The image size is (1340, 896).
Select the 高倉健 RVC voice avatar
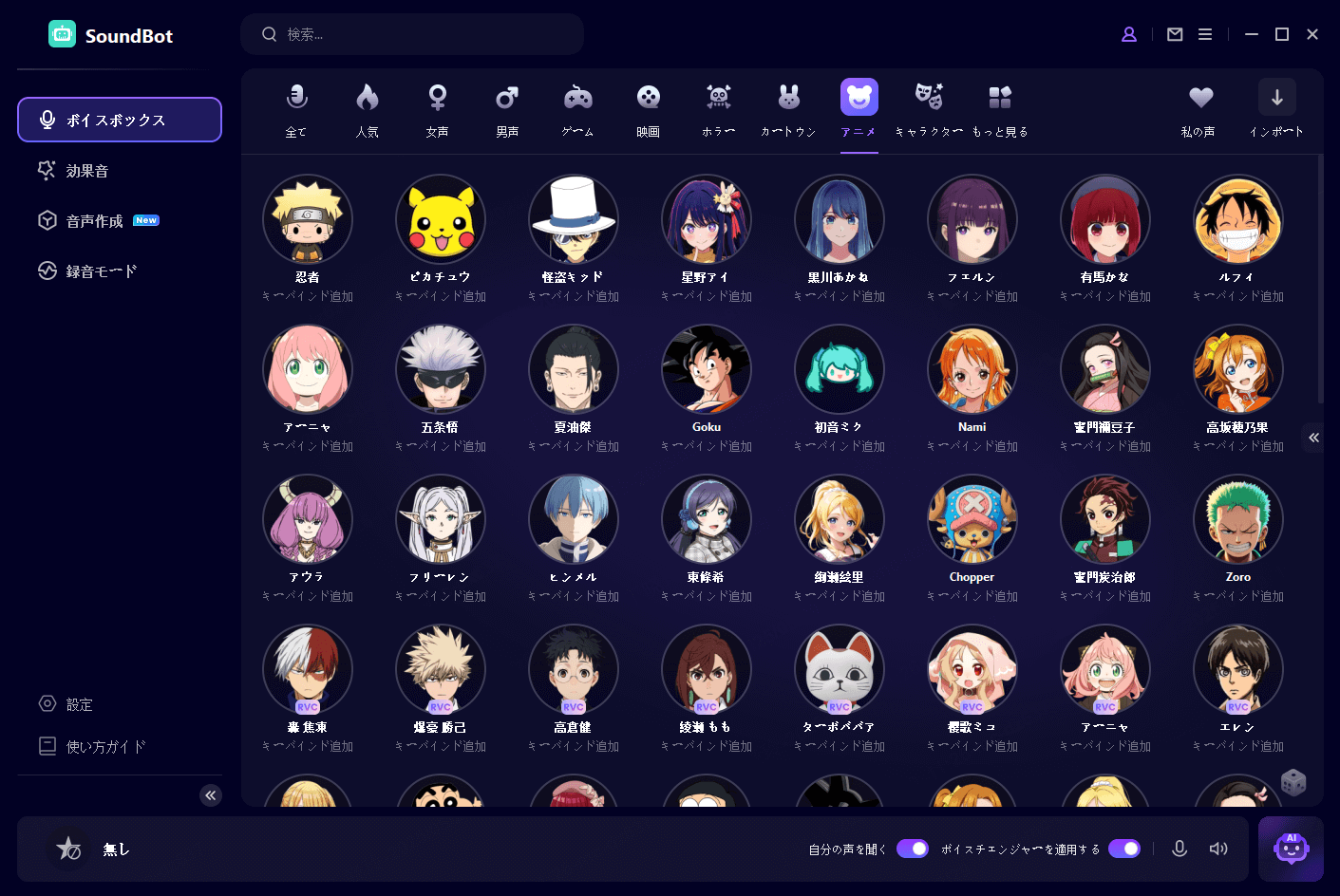pyautogui.click(x=574, y=669)
